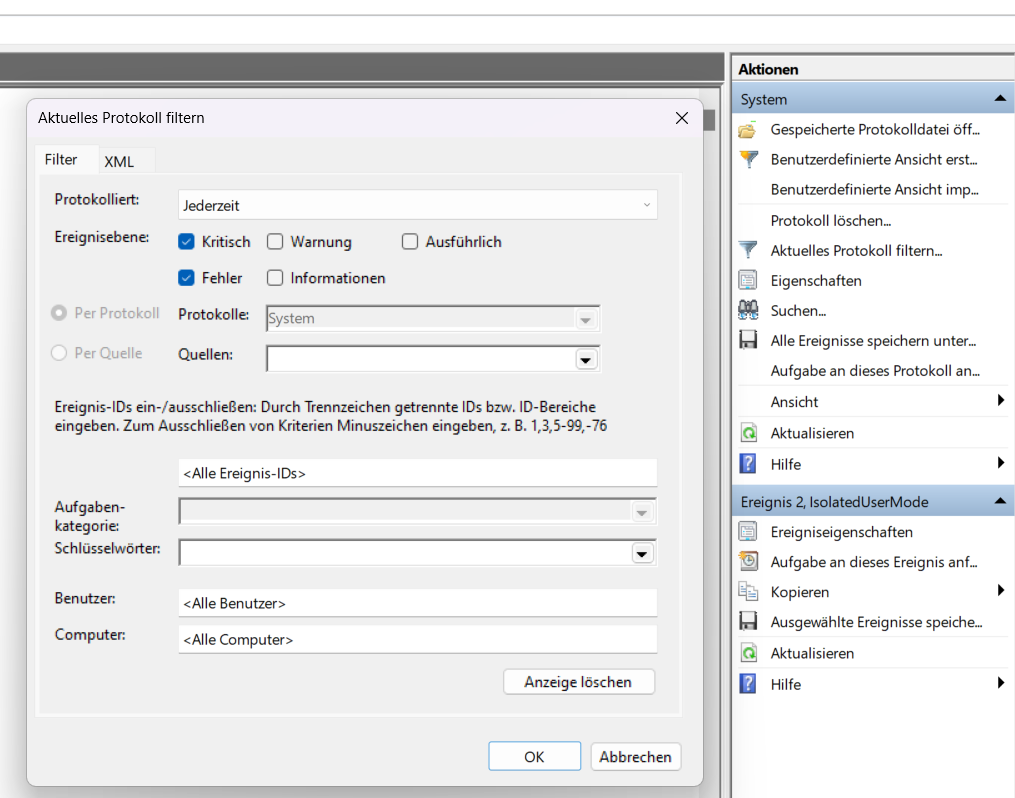Select the Per Quelle radio button

[59, 353]
